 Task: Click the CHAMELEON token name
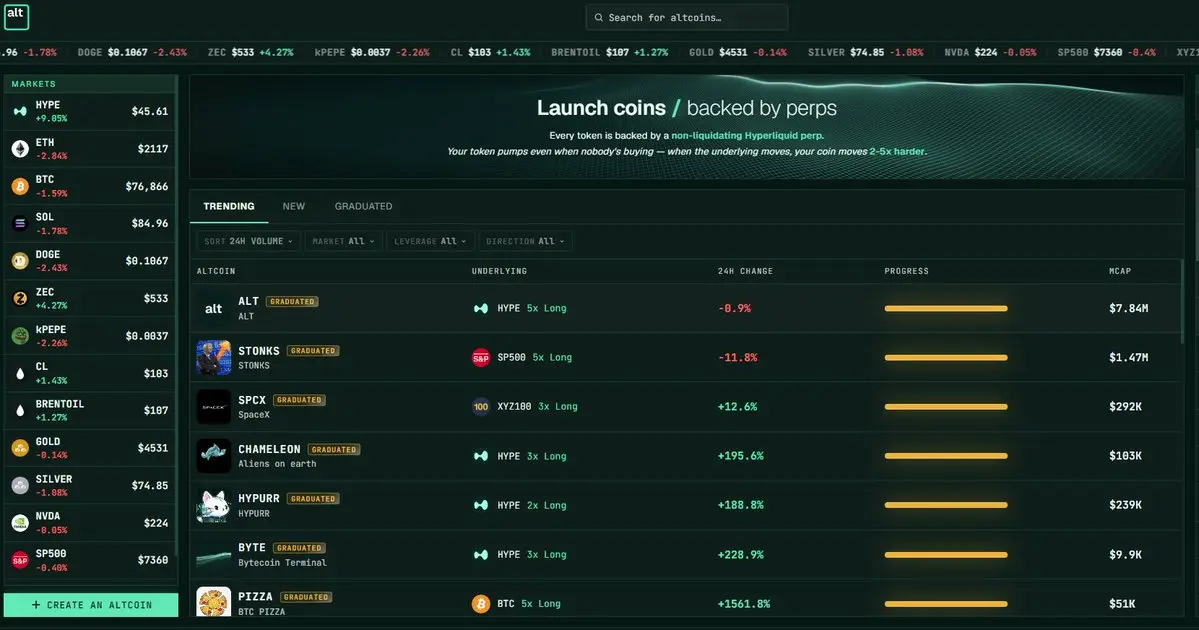coord(269,449)
